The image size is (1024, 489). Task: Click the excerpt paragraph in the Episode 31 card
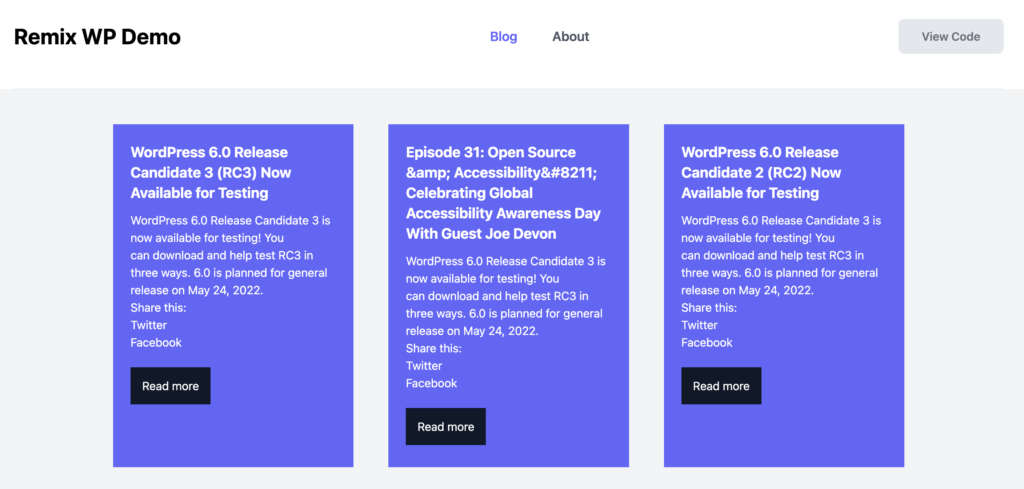click(x=506, y=296)
